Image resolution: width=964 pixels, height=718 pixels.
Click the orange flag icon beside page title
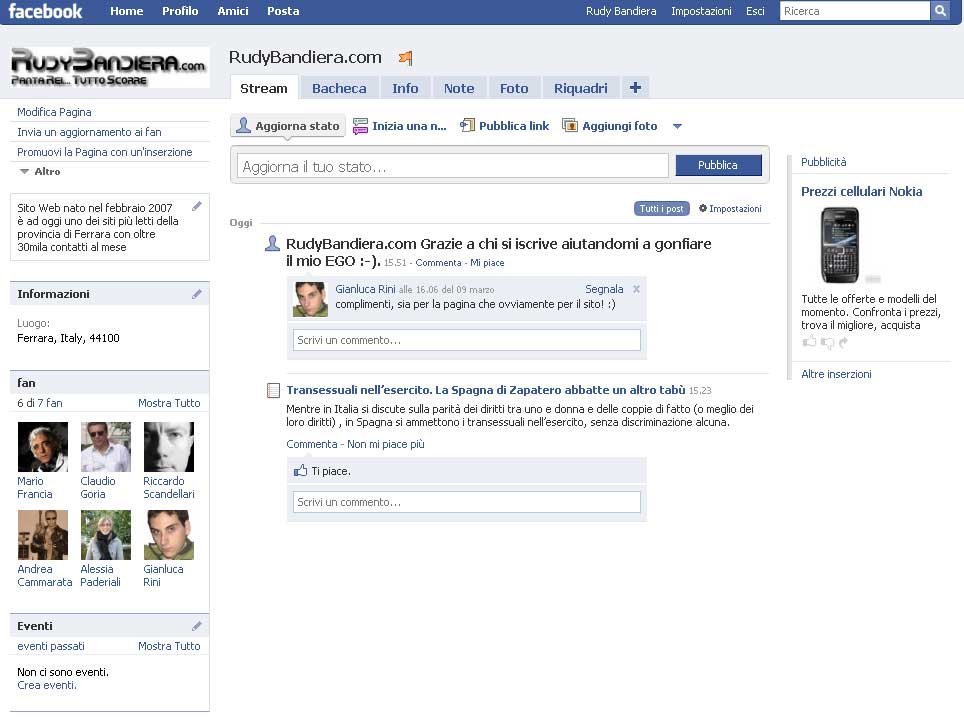(405, 58)
